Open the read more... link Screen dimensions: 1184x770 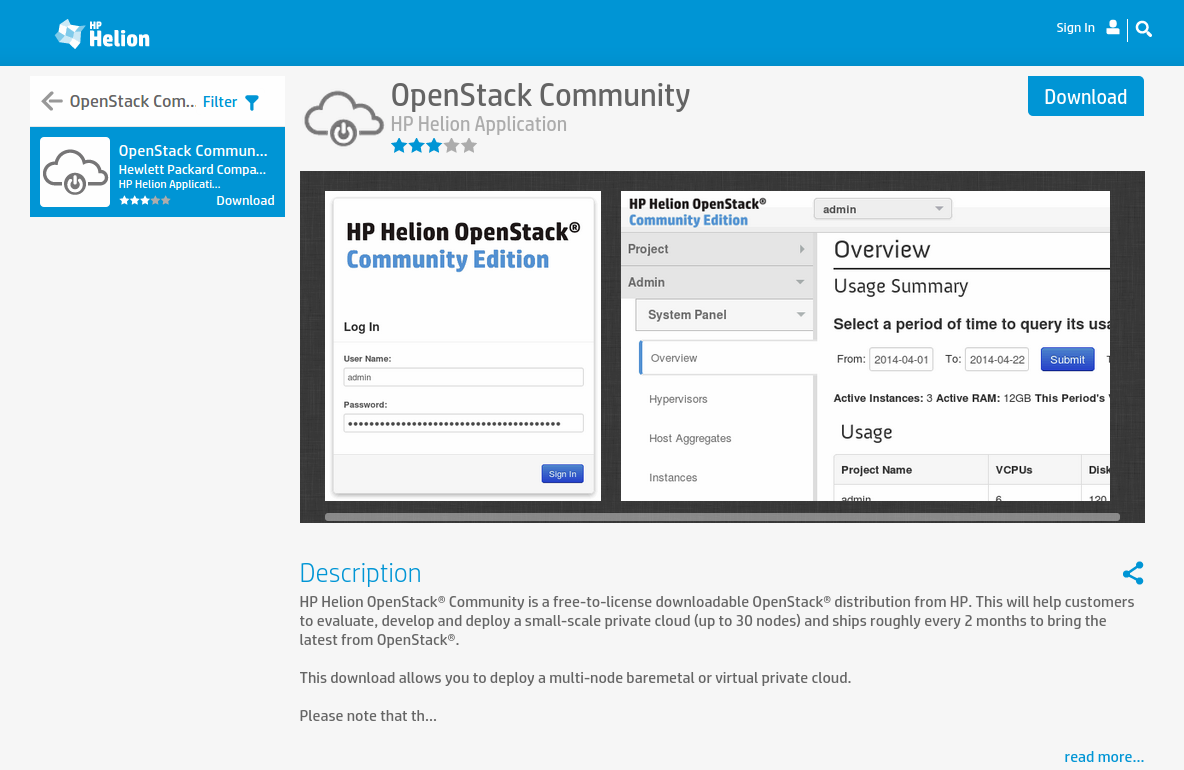coord(1104,756)
